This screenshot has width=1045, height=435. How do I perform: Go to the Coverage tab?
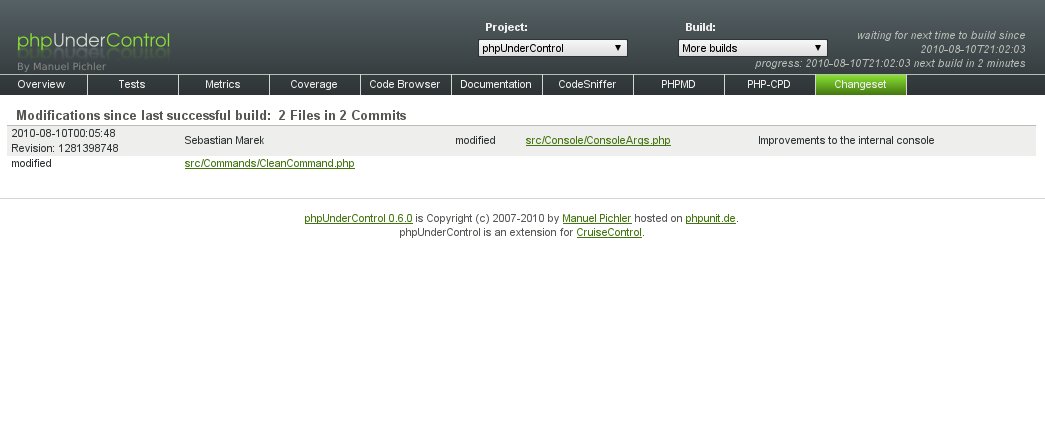314,85
